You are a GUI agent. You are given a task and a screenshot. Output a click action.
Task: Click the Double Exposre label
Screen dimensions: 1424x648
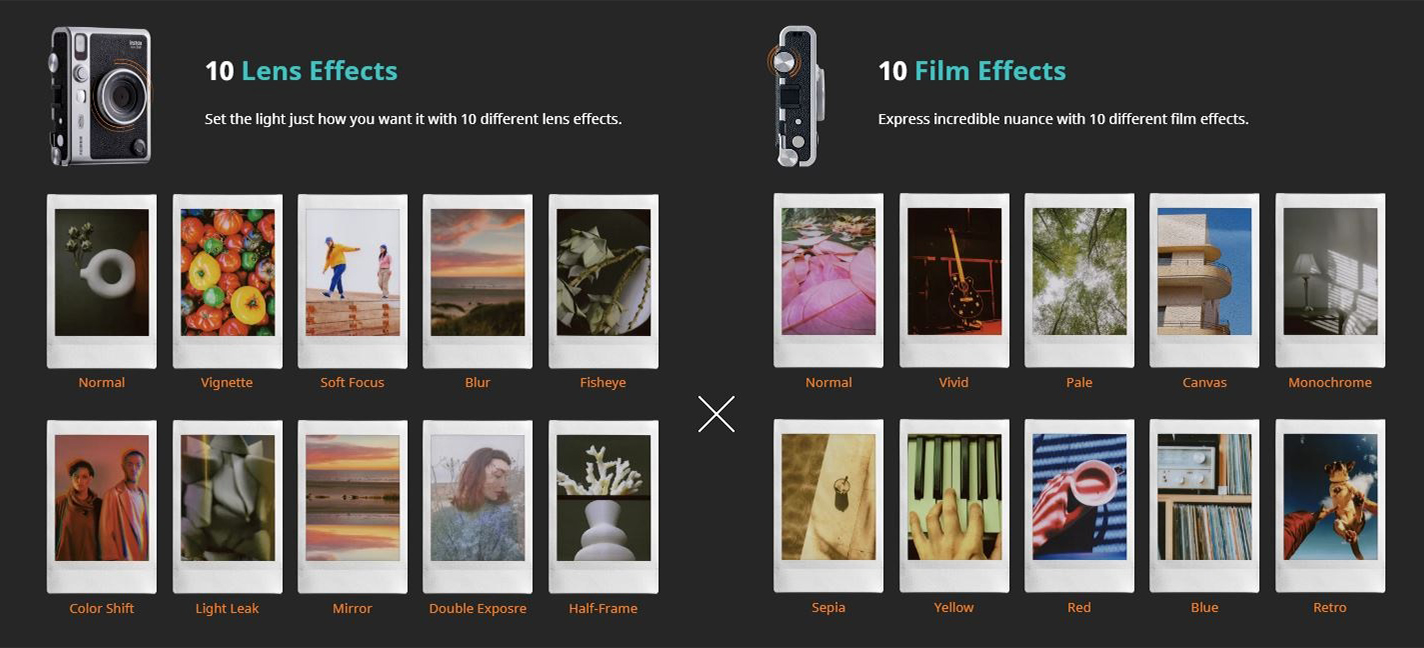click(477, 608)
